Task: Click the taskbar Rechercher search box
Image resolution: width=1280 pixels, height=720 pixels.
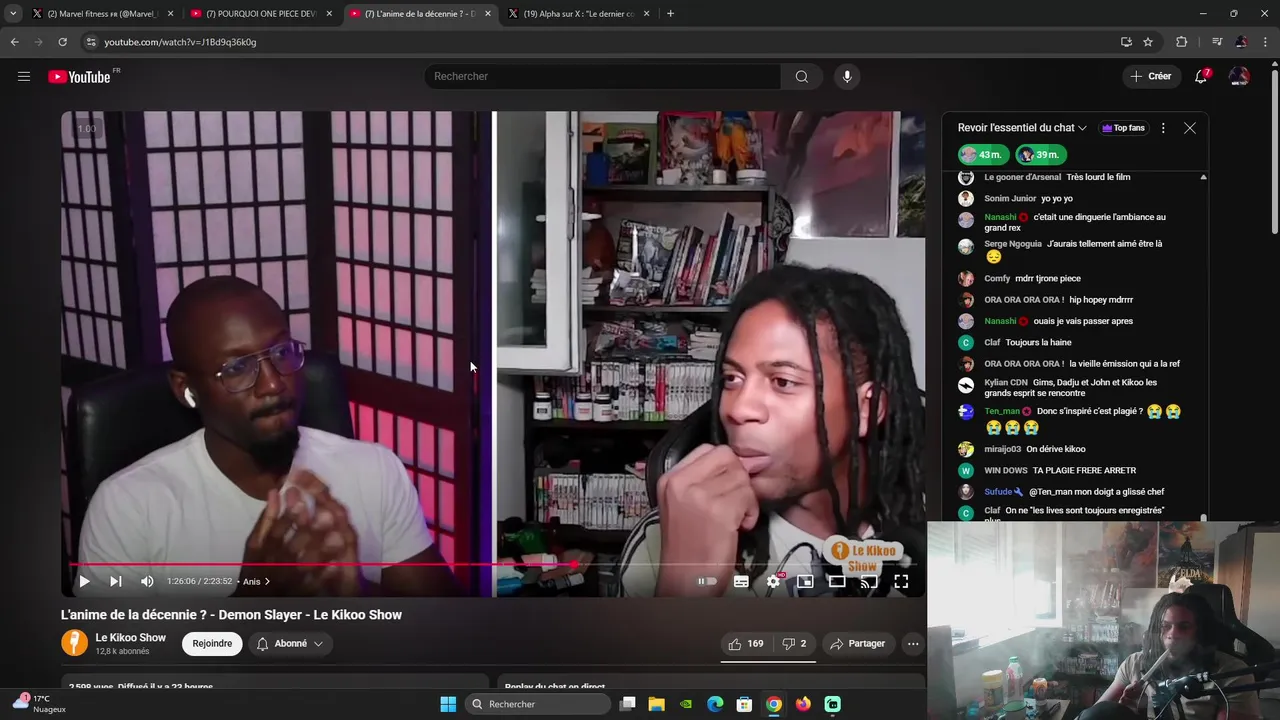Action: click(538, 704)
